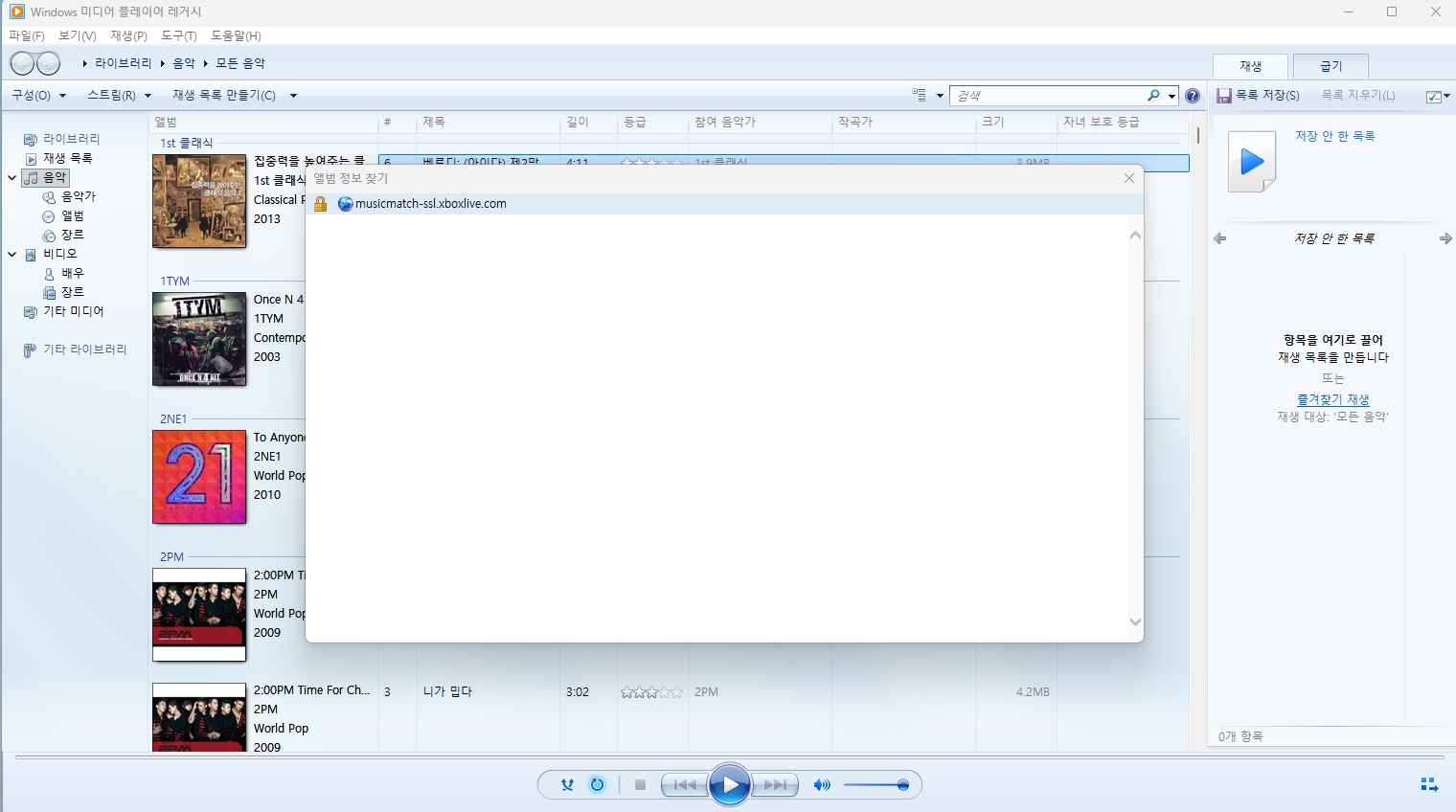Mute the sound with the speaker button
The image size is (1456, 812).
coord(822,785)
